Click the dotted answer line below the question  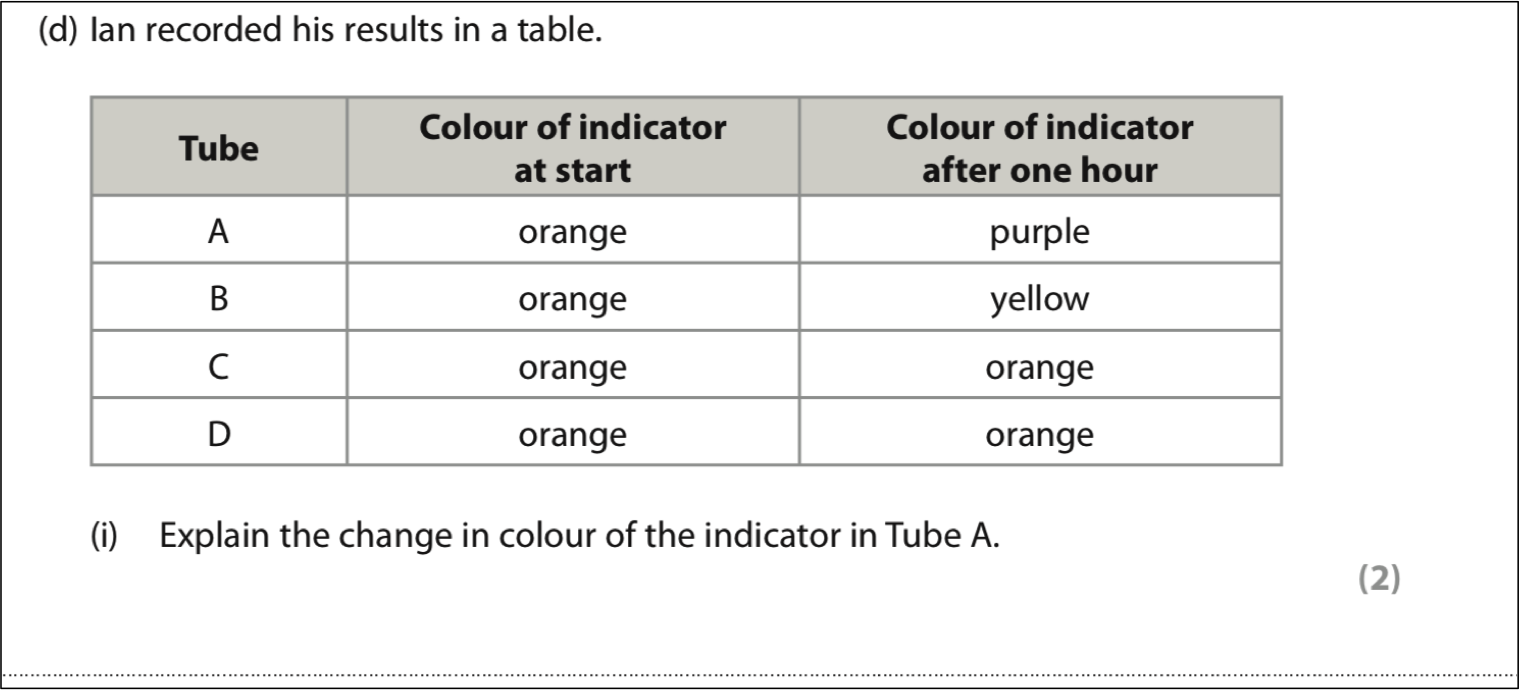pos(759,676)
